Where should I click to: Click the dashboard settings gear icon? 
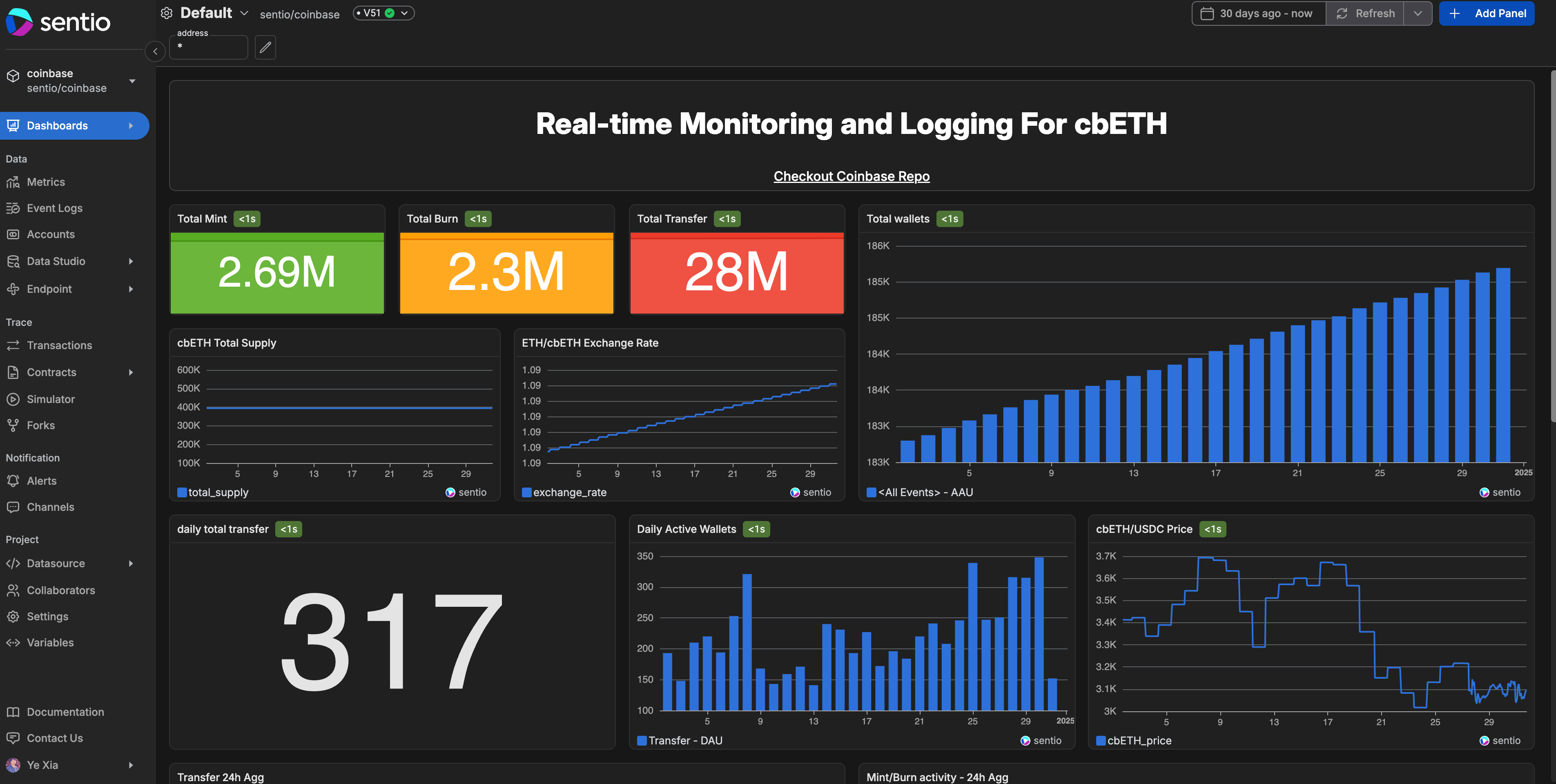click(167, 13)
